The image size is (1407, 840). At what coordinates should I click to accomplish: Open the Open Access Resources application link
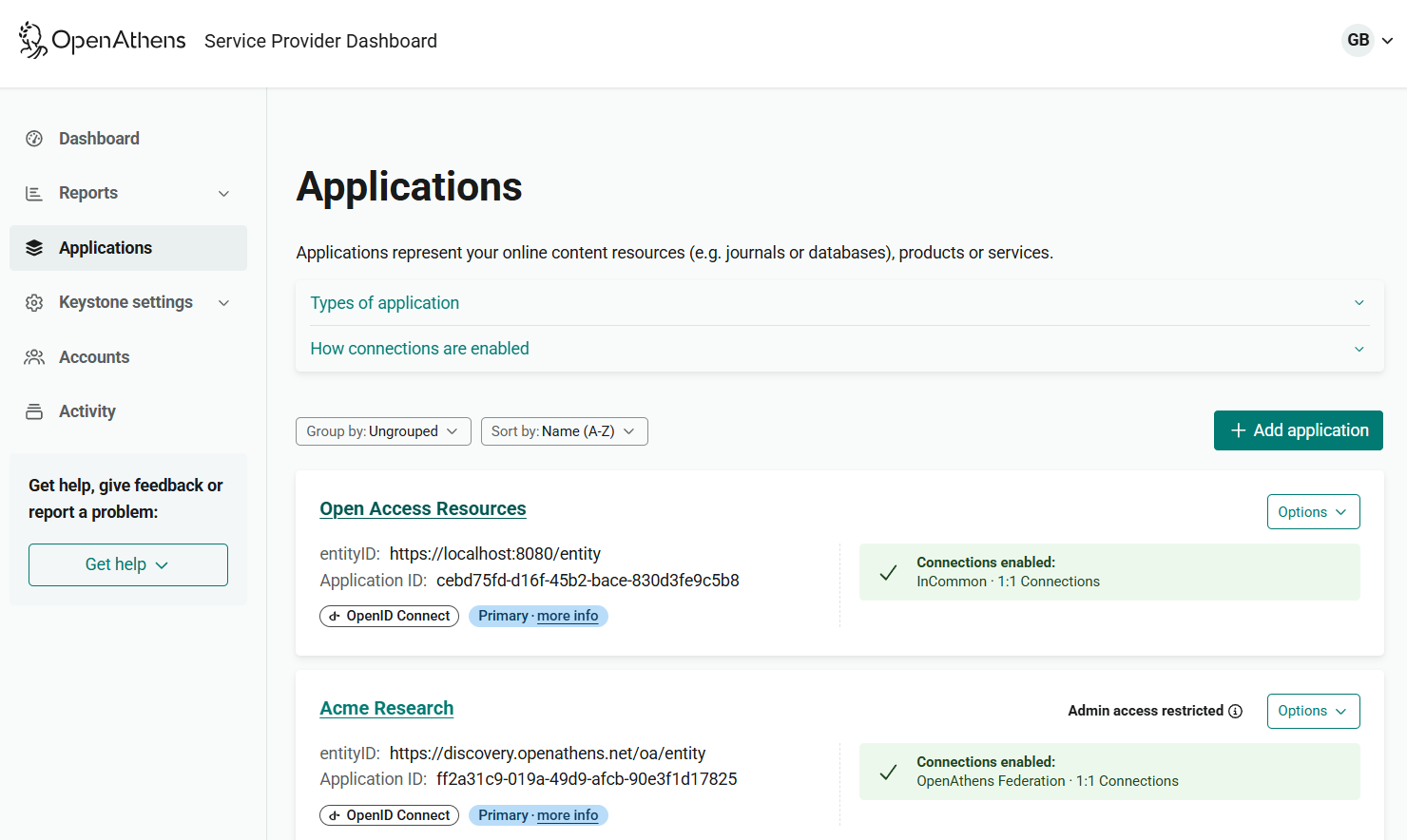(423, 508)
